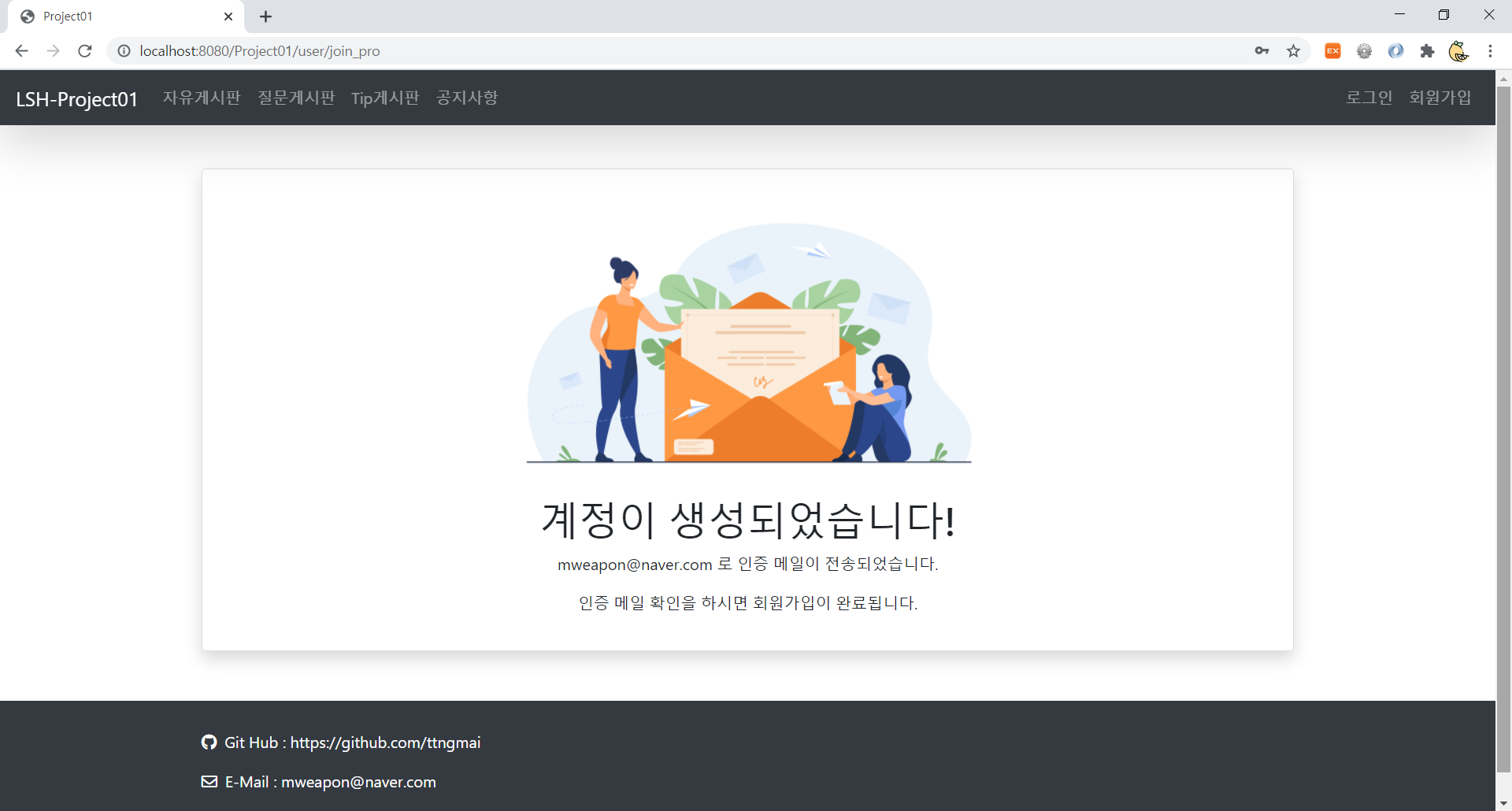Open the 공지사항 page

(467, 98)
